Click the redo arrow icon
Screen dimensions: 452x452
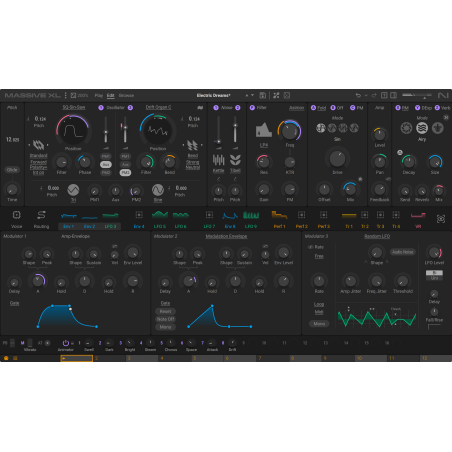click(x=374, y=95)
